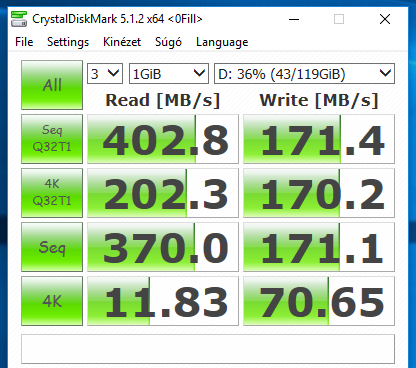Open the drive dropdown showing D: 36%
This screenshot has height=368, width=416.
pos(304,73)
